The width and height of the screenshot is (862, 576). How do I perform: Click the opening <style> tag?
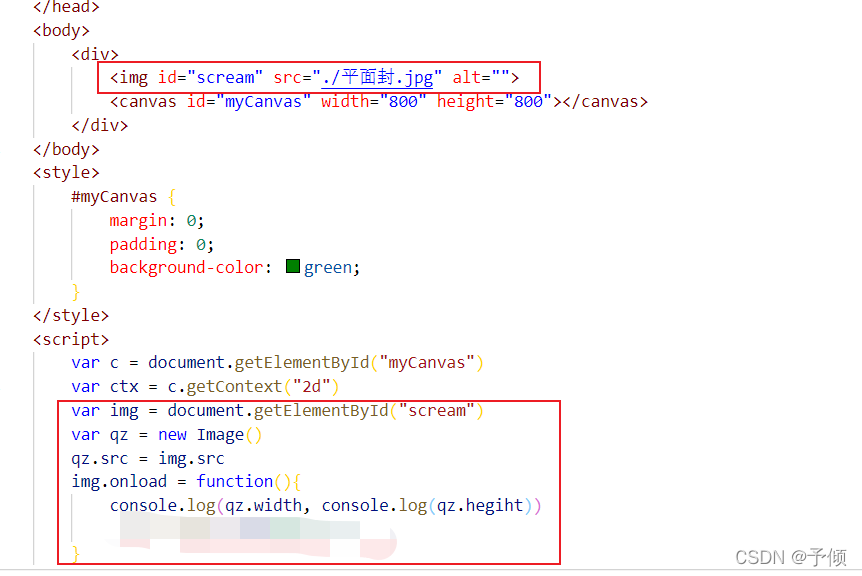[66, 173]
